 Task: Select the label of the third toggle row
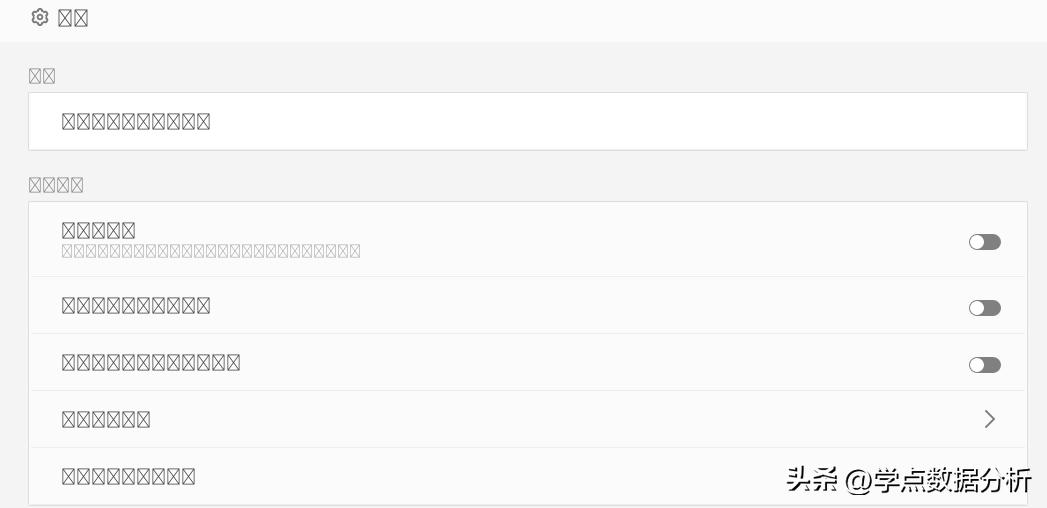click(151, 363)
